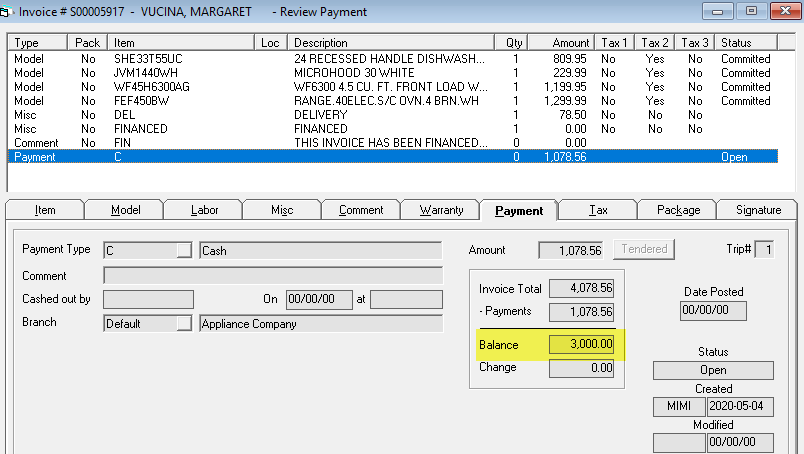Switch to the Model tab
This screenshot has height=454, width=804.
125,210
